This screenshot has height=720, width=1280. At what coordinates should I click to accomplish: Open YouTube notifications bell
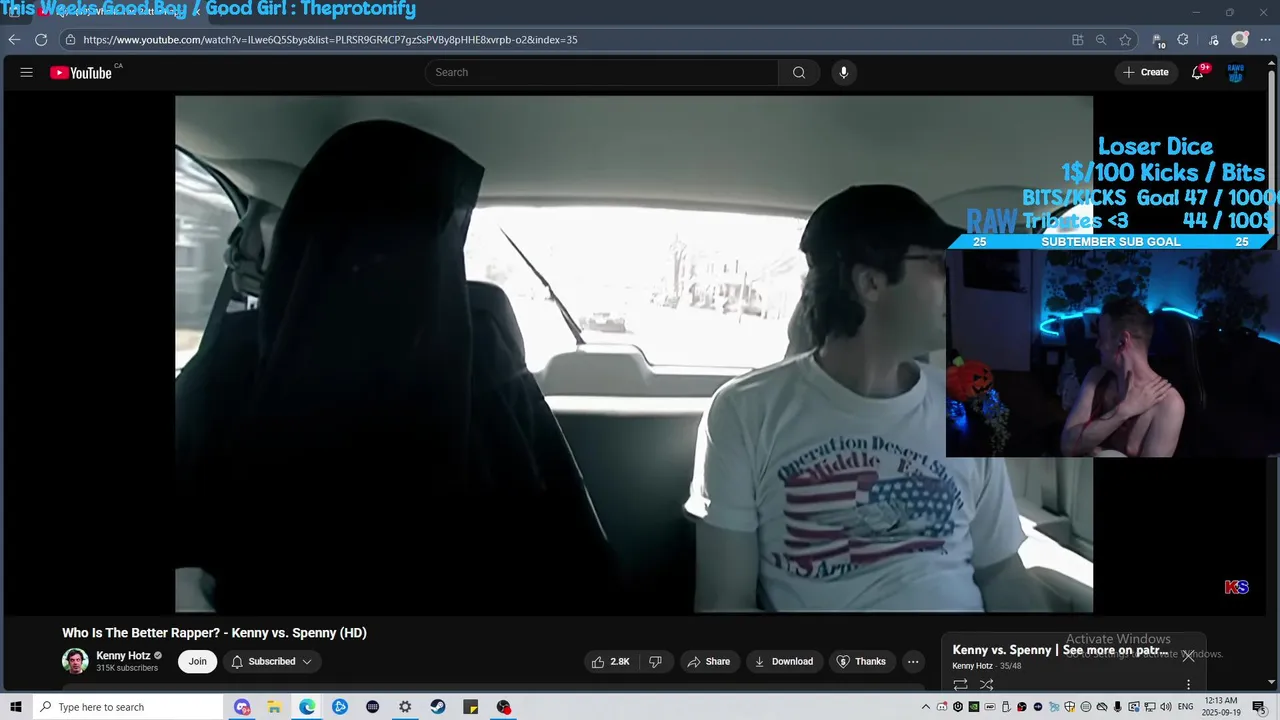tap(1197, 72)
